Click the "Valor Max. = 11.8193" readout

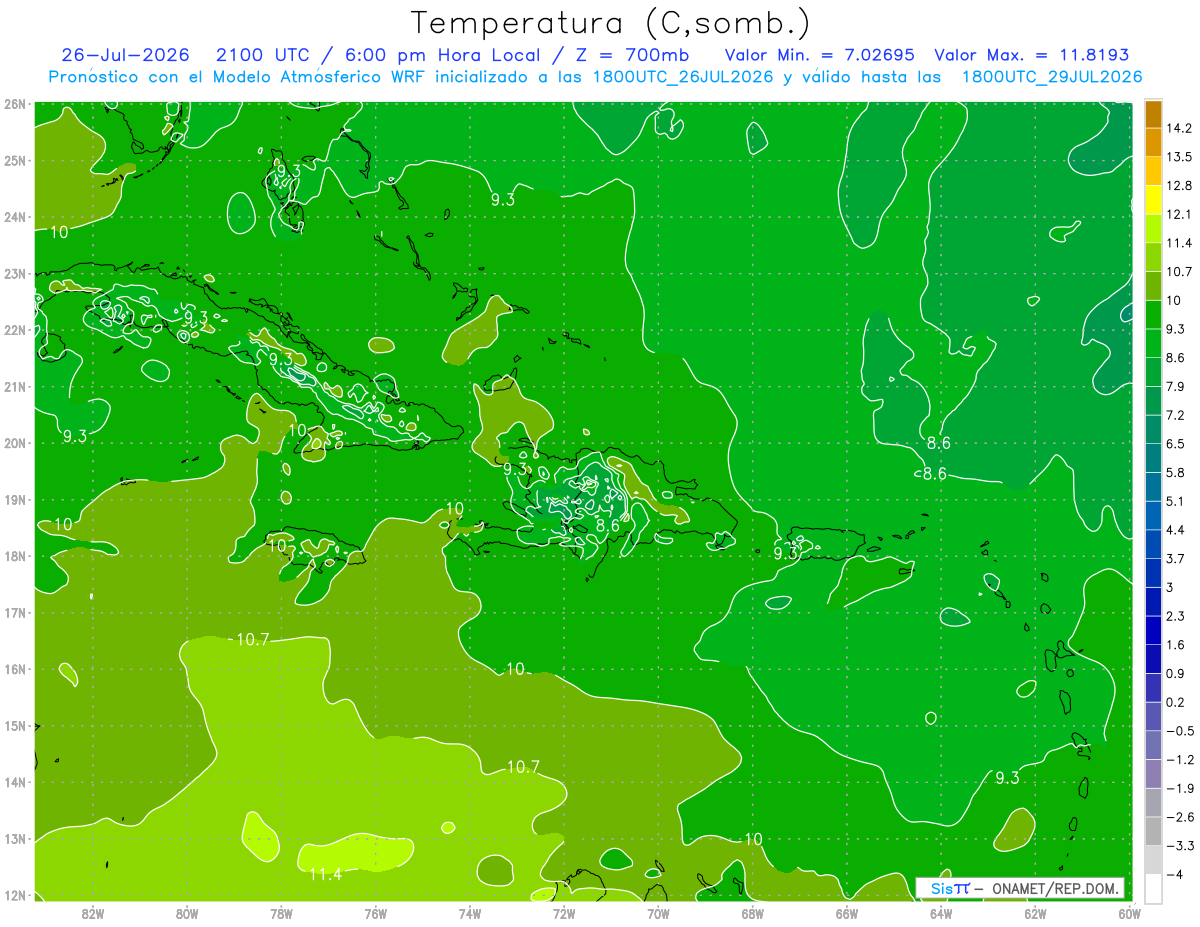tap(1031, 55)
